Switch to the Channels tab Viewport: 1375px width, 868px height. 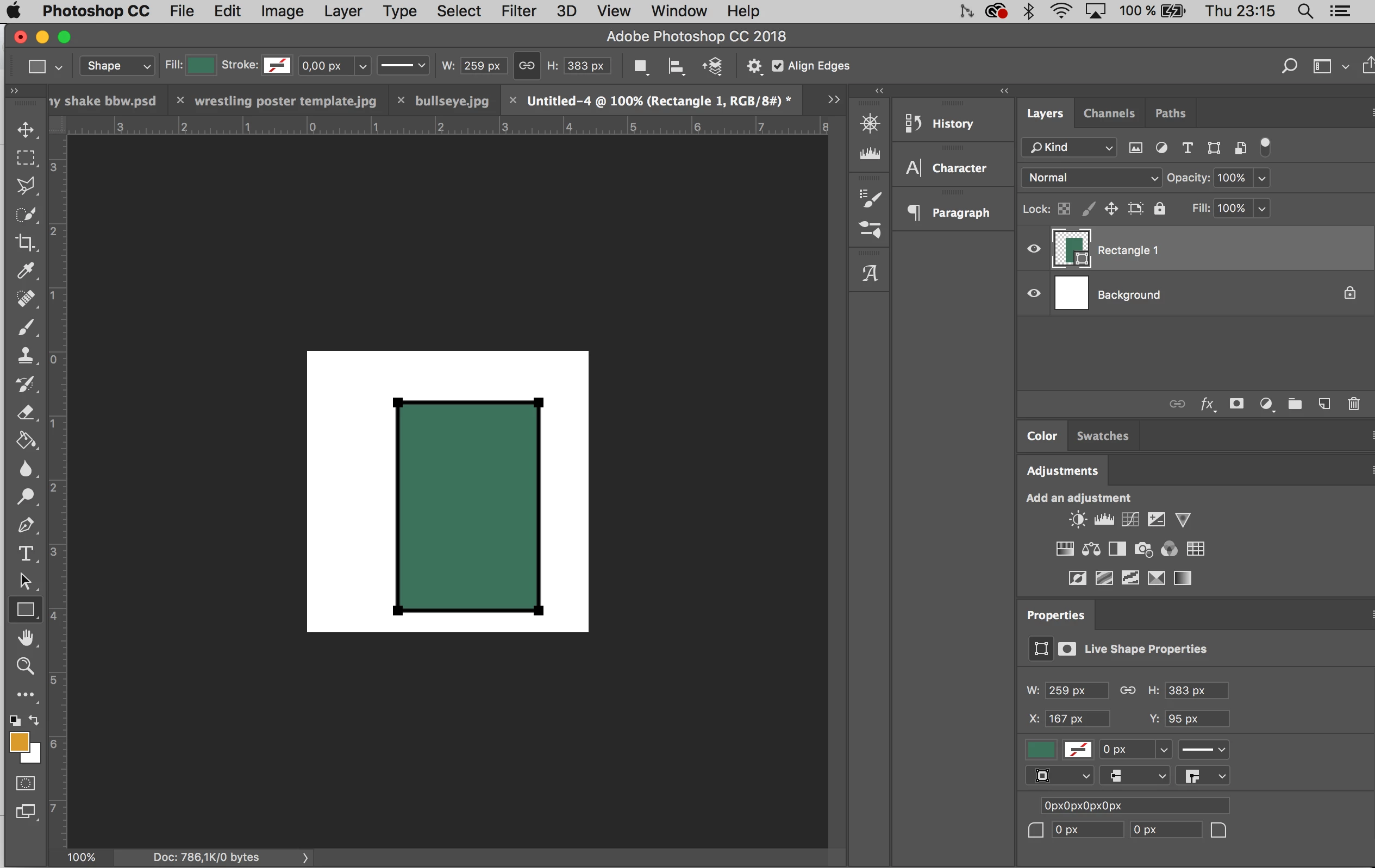click(x=1108, y=113)
